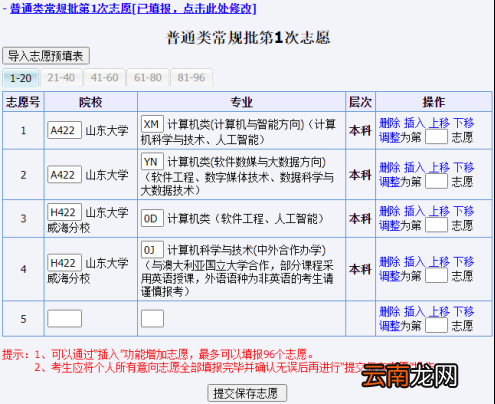Click 插入 for choice 3

(x=414, y=211)
